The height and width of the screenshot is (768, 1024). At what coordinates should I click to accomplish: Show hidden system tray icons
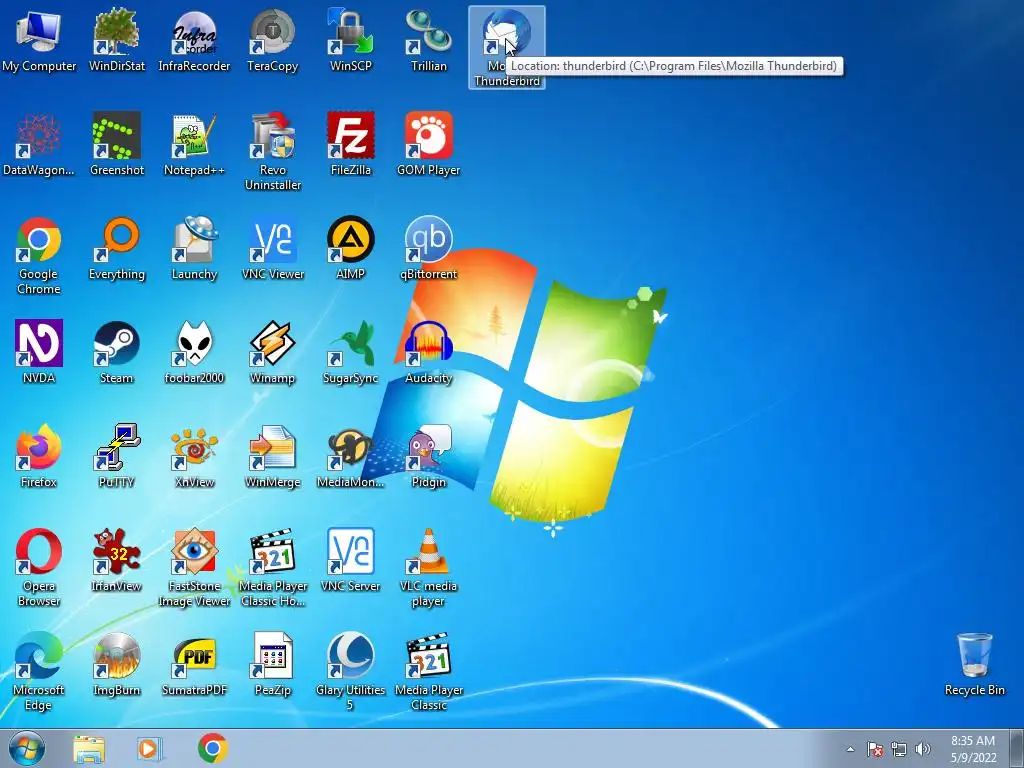[x=850, y=749]
